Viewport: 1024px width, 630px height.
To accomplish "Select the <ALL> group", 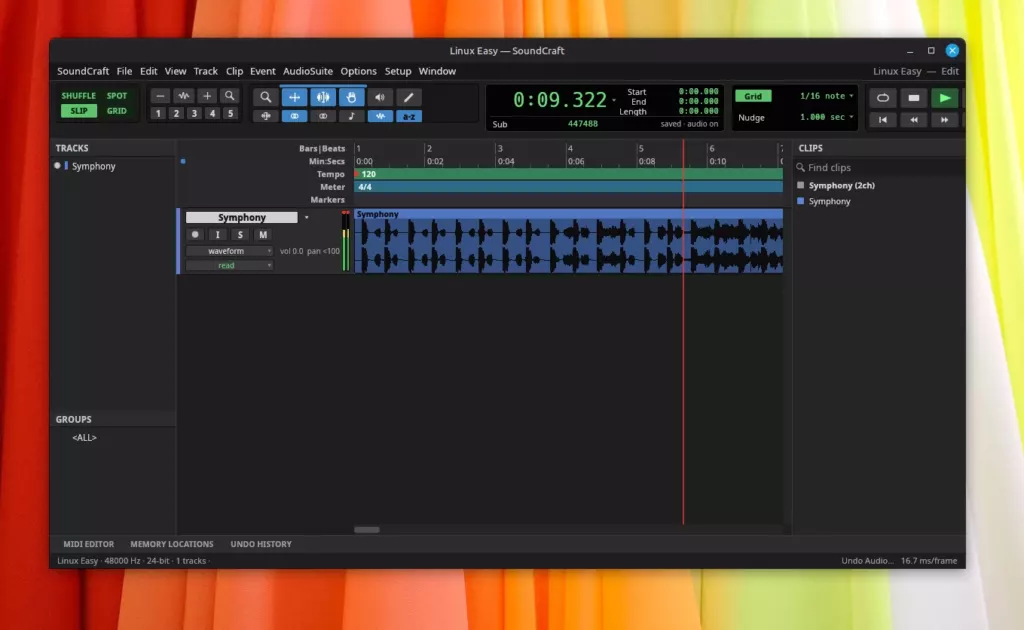I will (x=84, y=438).
